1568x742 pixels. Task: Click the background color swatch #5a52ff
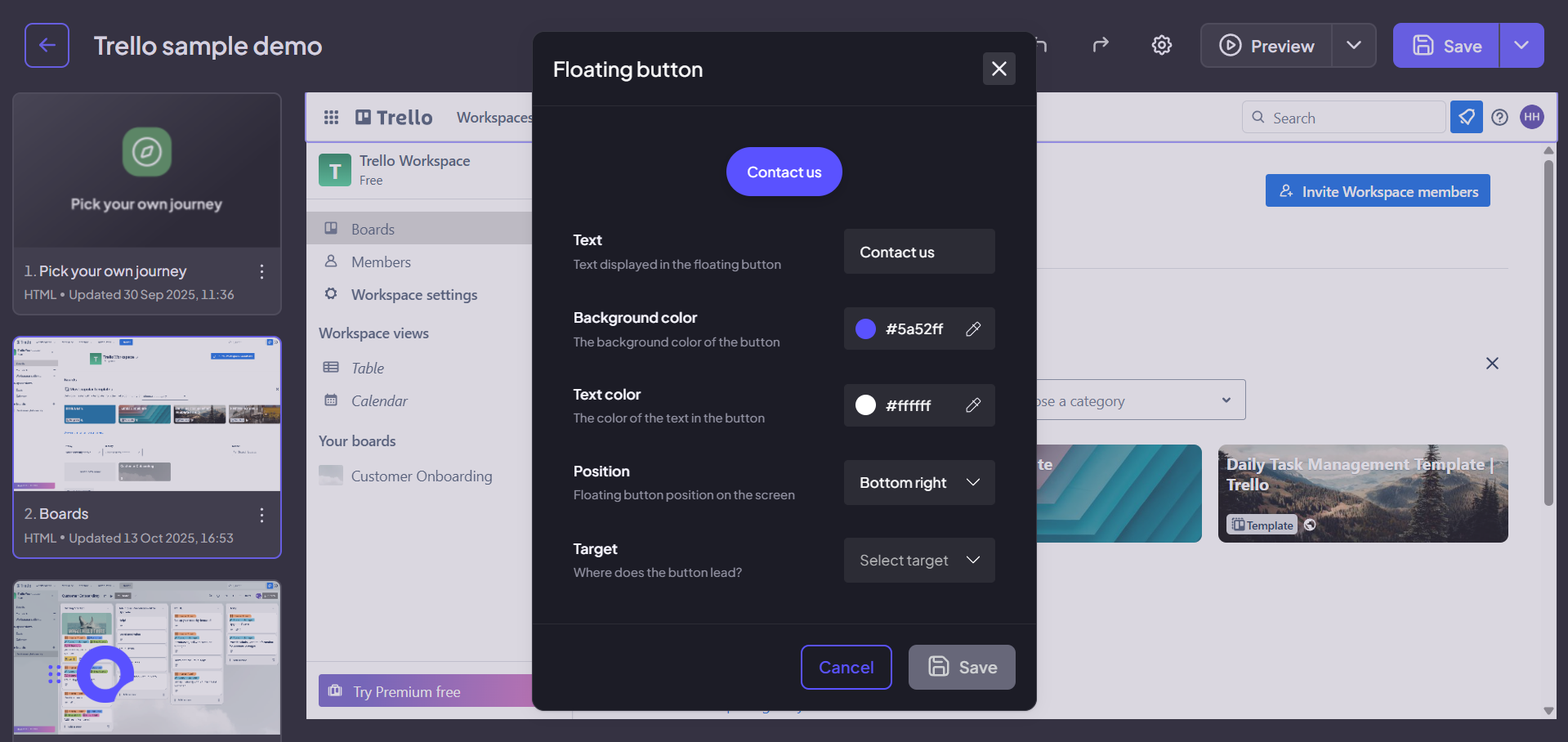click(865, 329)
